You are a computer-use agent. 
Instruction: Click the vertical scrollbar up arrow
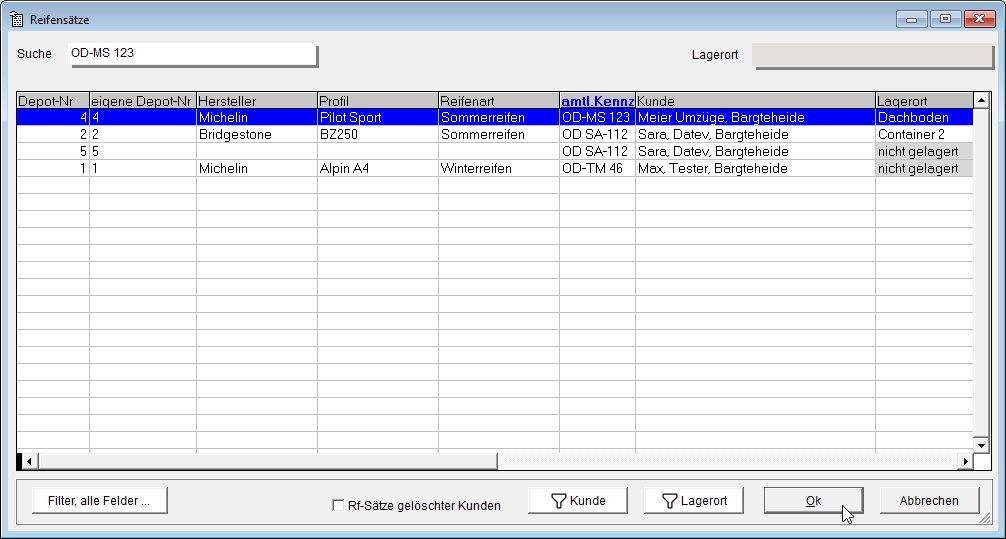tap(981, 100)
